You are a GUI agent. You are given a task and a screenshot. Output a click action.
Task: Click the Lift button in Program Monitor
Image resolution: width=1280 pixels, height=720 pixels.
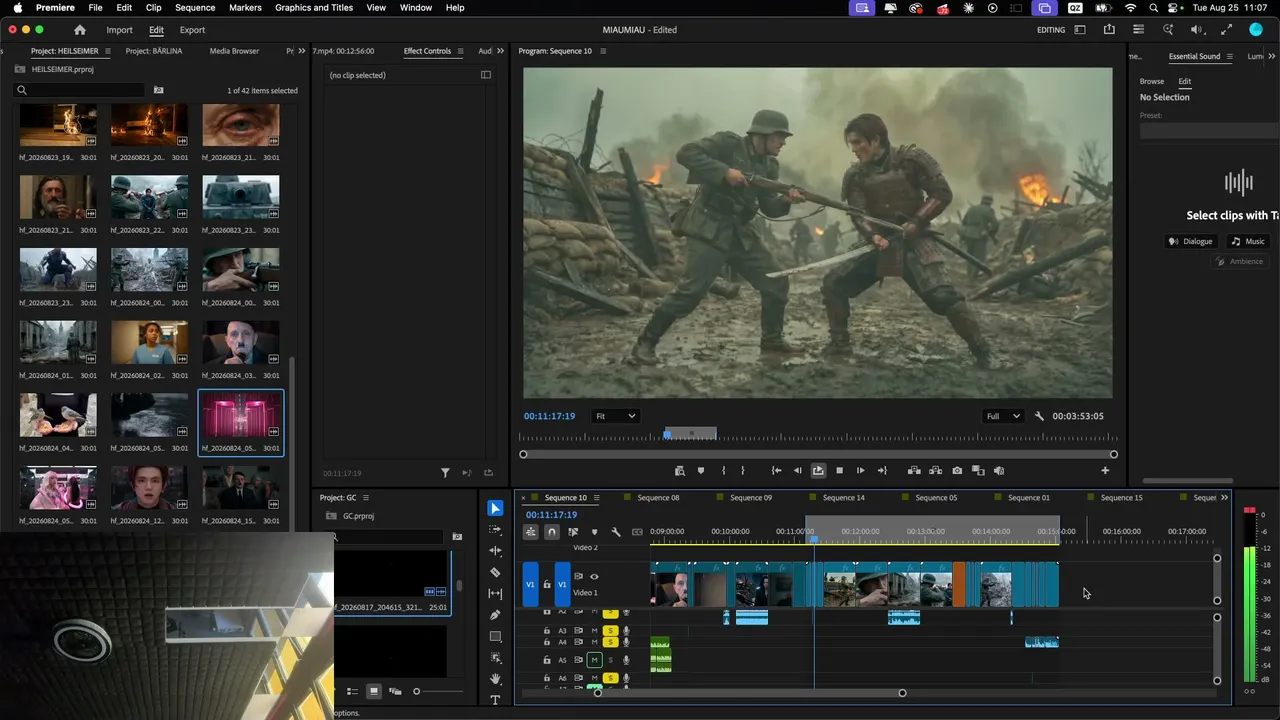click(x=914, y=471)
